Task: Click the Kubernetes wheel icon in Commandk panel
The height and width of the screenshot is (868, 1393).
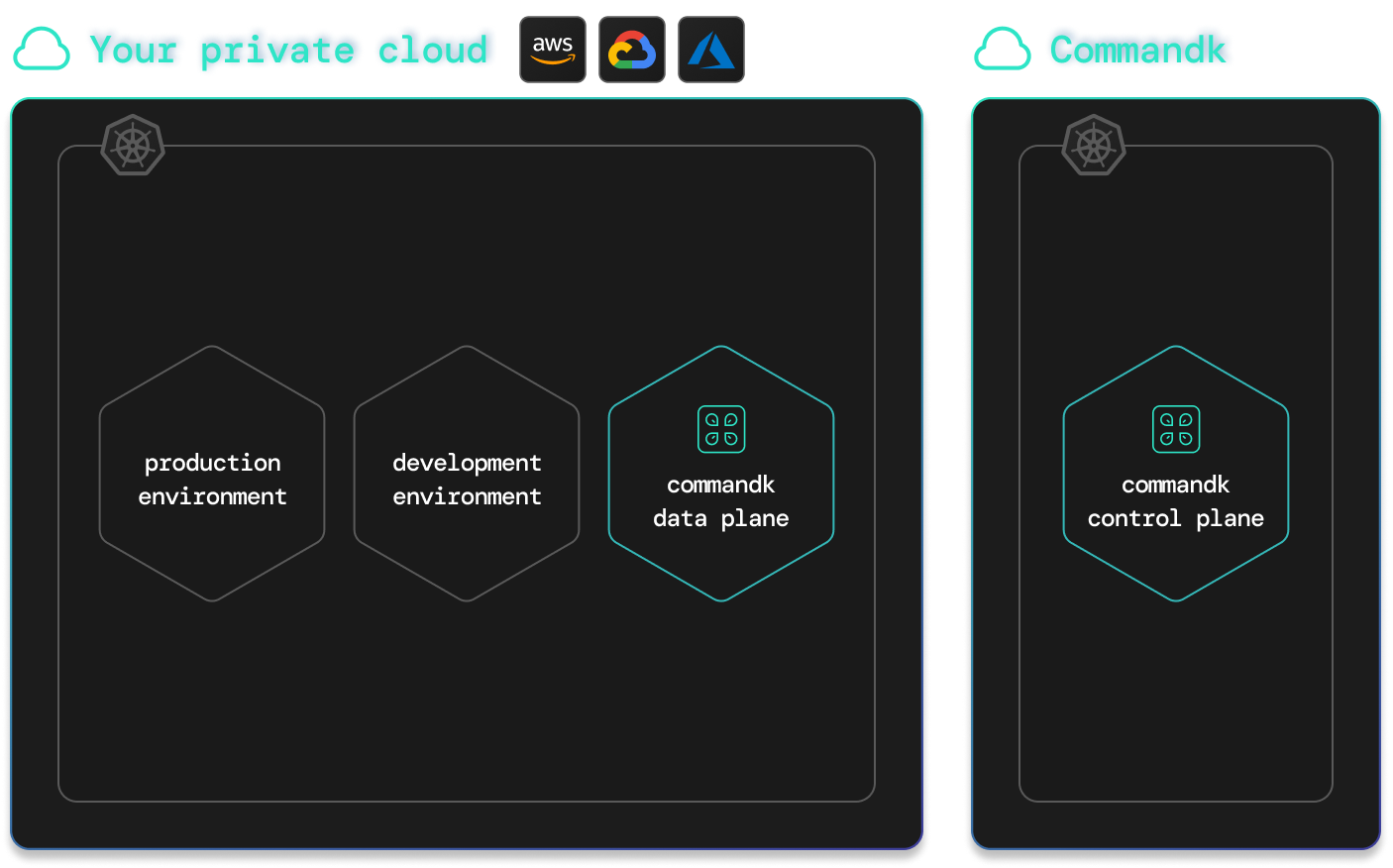Action: tap(1094, 146)
